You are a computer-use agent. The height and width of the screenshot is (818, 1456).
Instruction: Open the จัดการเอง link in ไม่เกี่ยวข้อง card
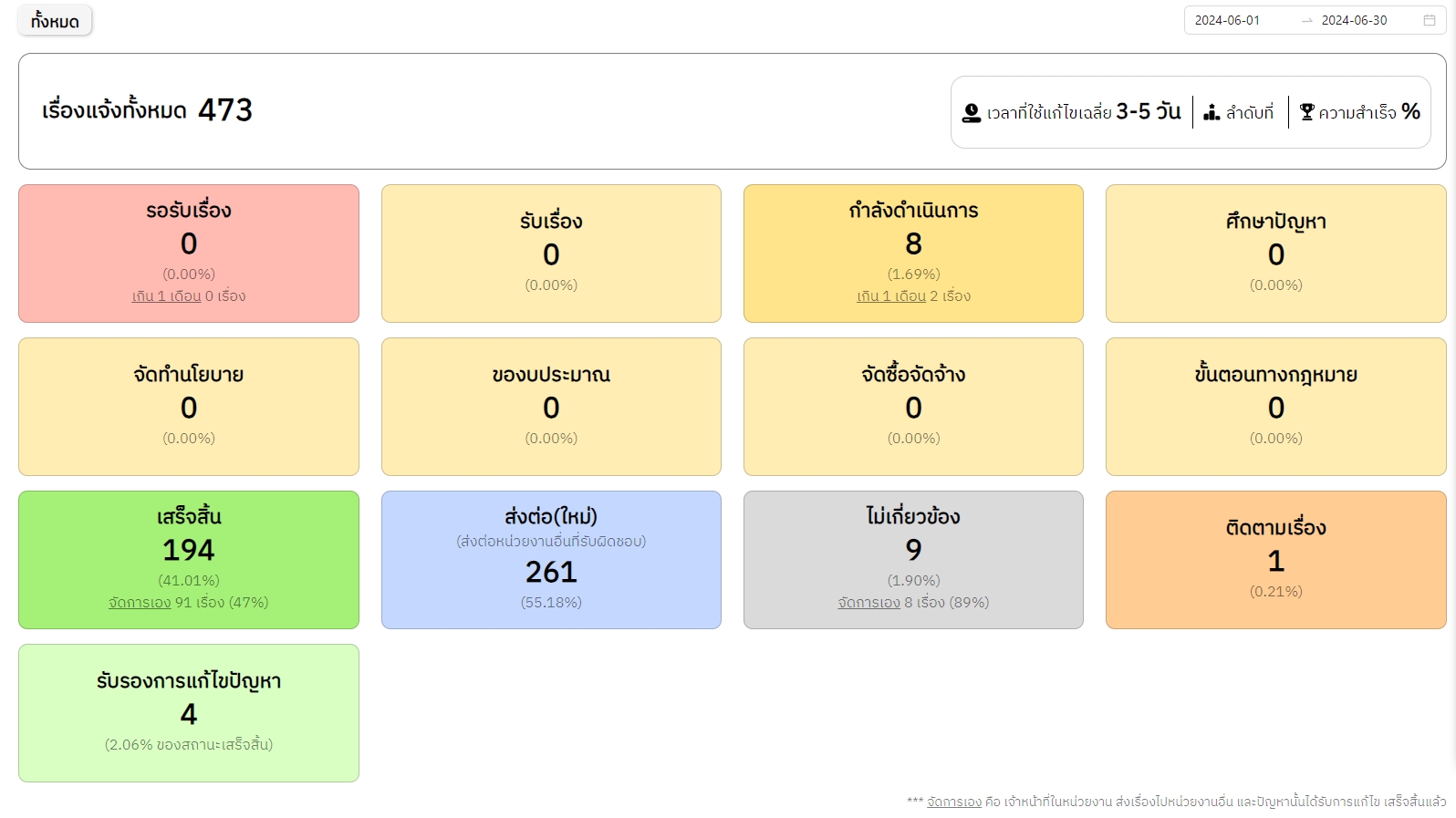click(868, 603)
